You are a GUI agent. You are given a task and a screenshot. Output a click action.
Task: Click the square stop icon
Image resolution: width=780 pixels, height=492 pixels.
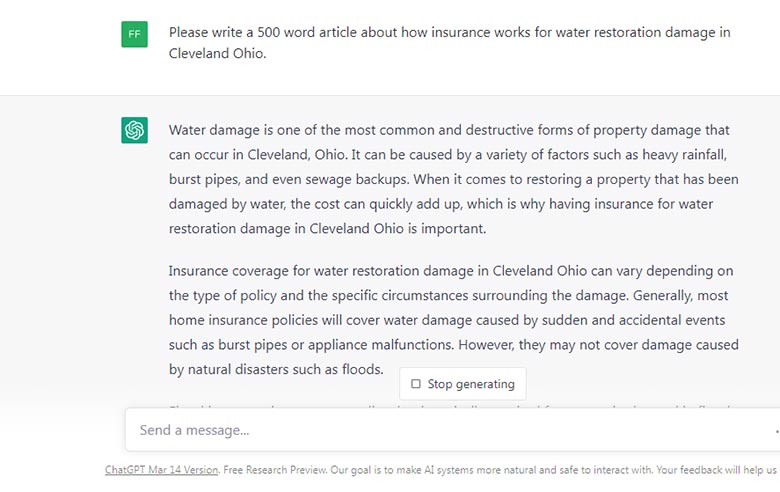point(416,384)
